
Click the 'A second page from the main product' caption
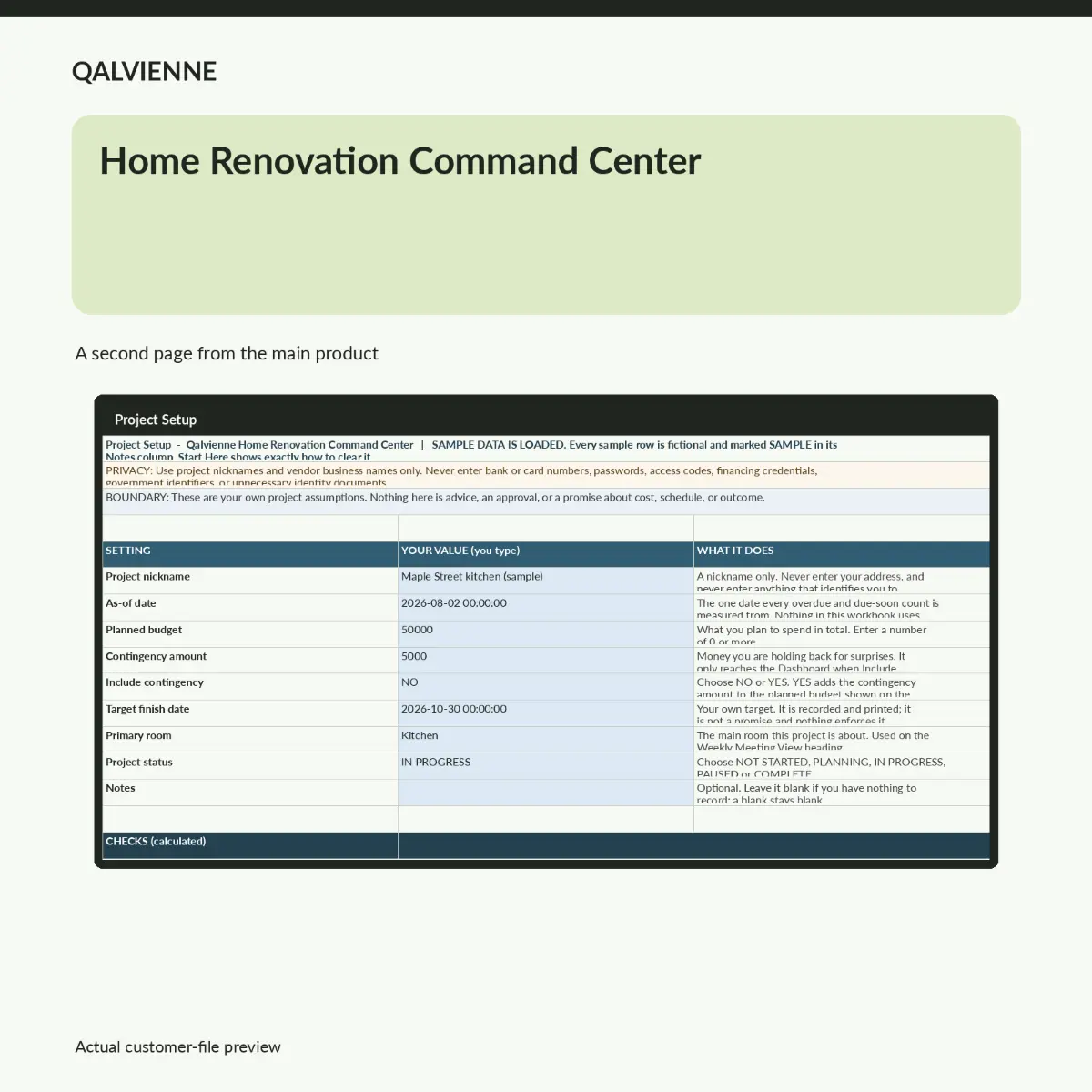[227, 353]
